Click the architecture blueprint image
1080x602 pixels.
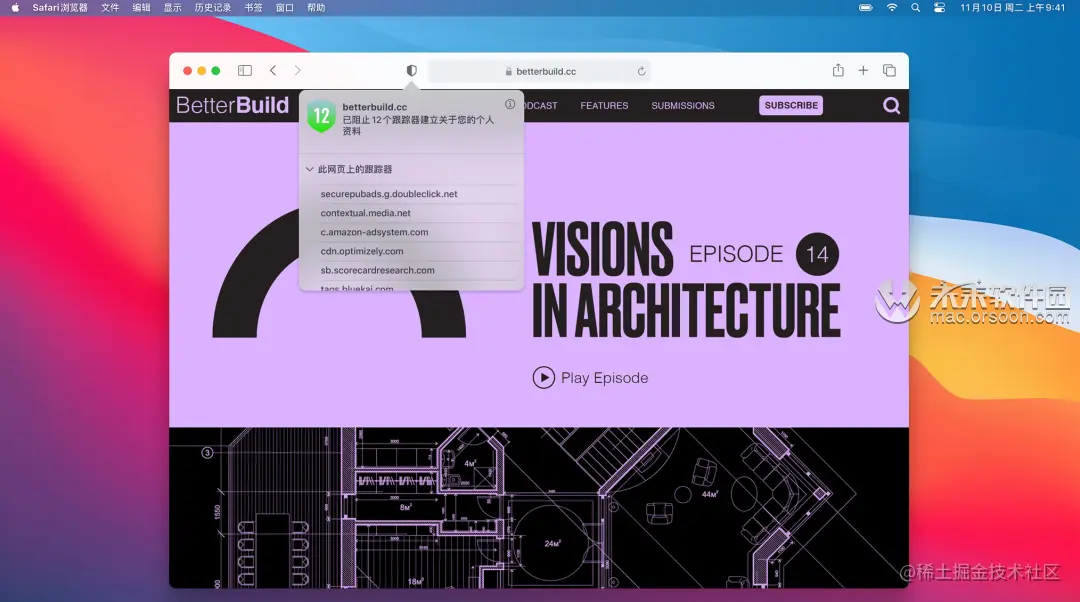(539, 508)
